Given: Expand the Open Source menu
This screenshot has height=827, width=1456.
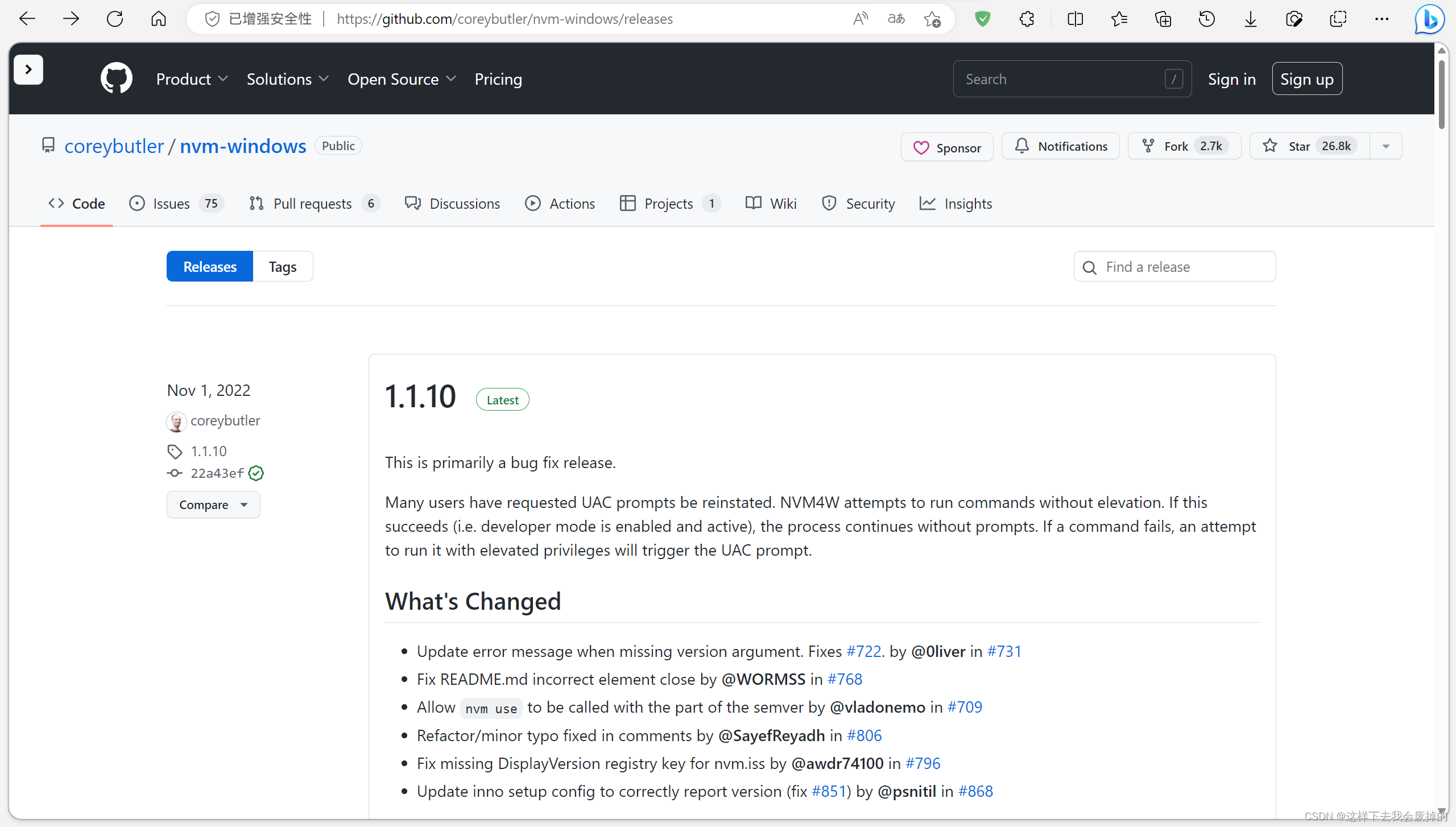Looking at the screenshot, I should click(x=402, y=79).
